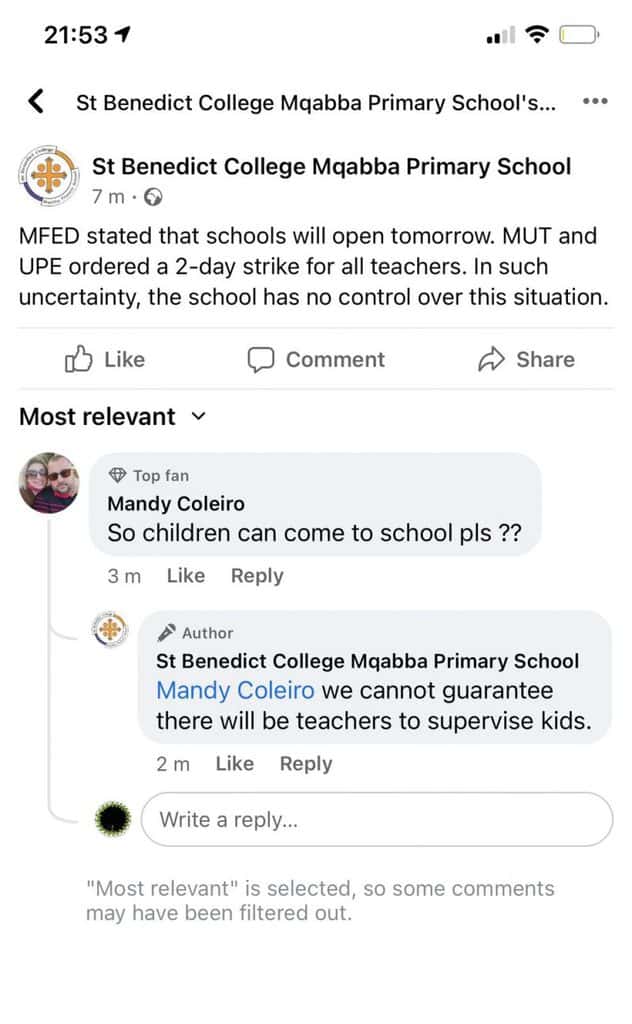Like Mandy Coleiro's comment
The width and height of the screenshot is (632, 1024).
point(185,576)
